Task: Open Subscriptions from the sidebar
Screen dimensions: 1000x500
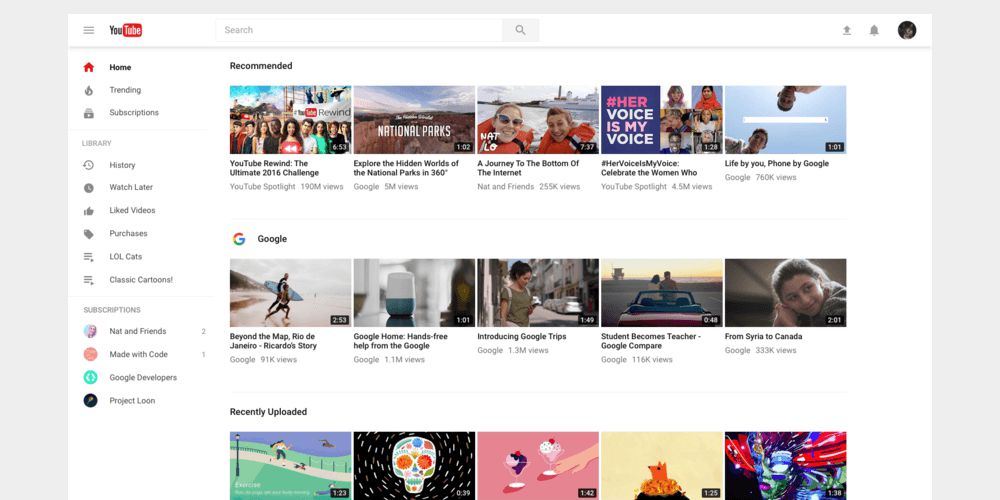Action: (134, 112)
